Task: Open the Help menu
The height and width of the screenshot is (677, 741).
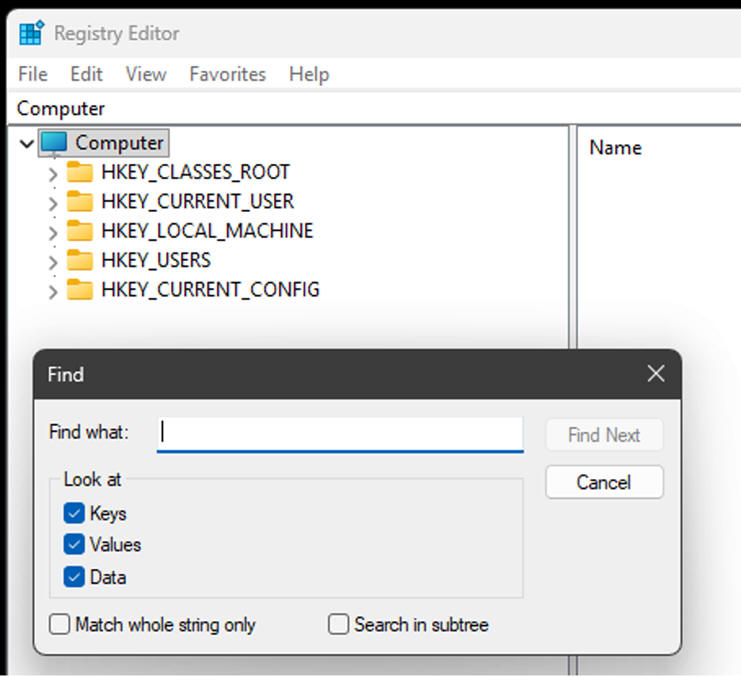Action: coord(309,74)
